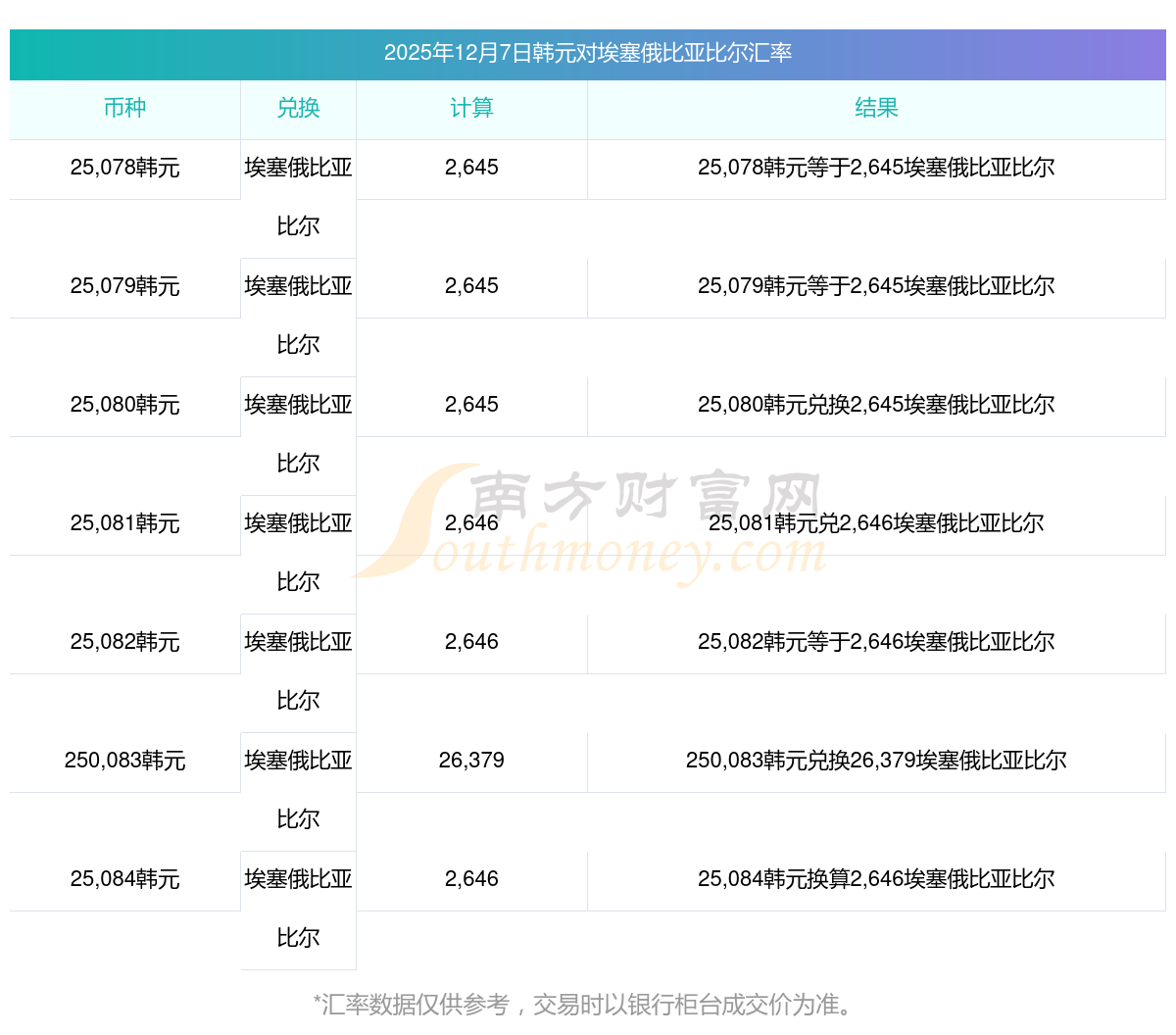Select the 兑换 column header

pyautogui.click(x=298, y=109)
